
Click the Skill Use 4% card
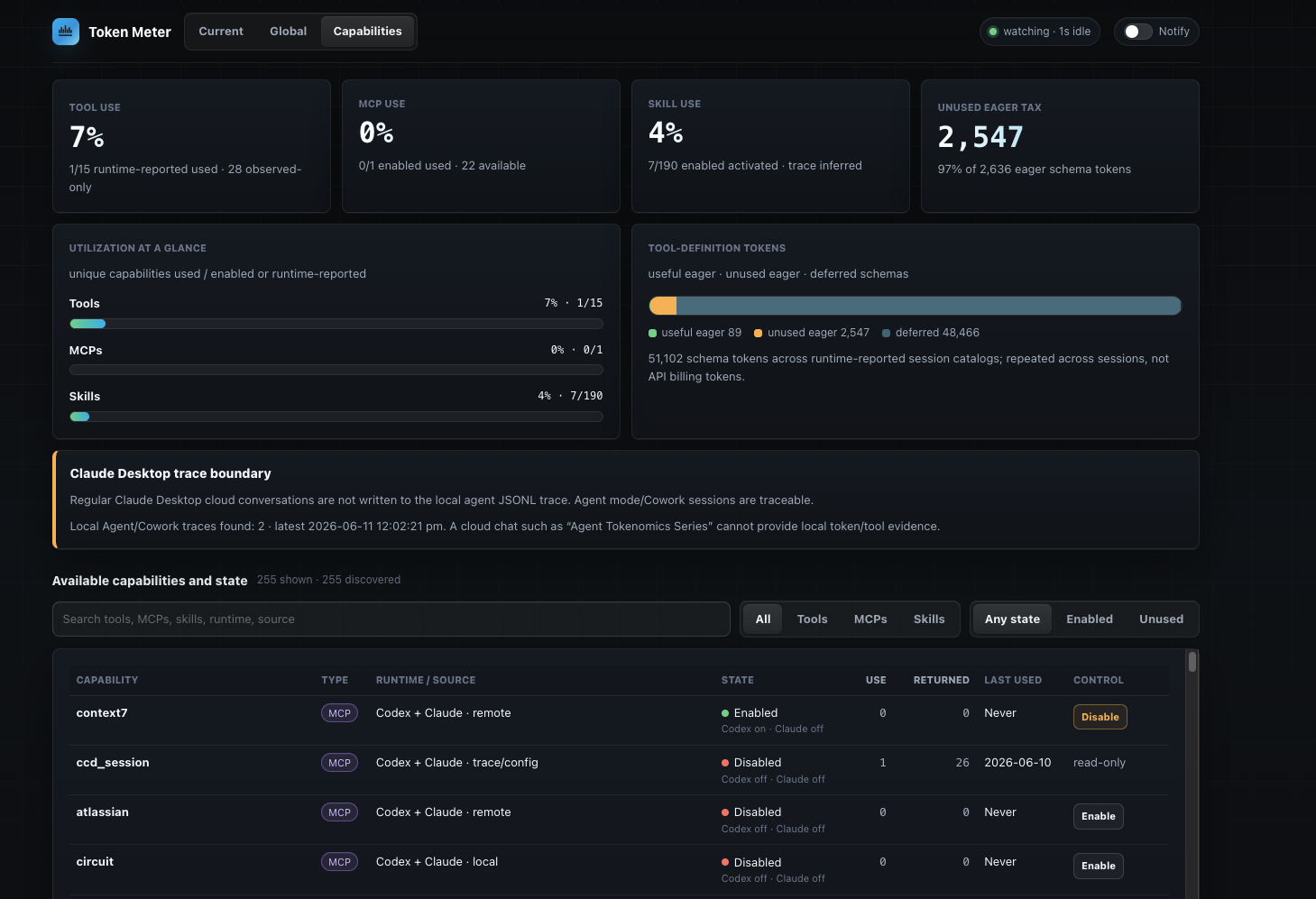tap(770, 146)
